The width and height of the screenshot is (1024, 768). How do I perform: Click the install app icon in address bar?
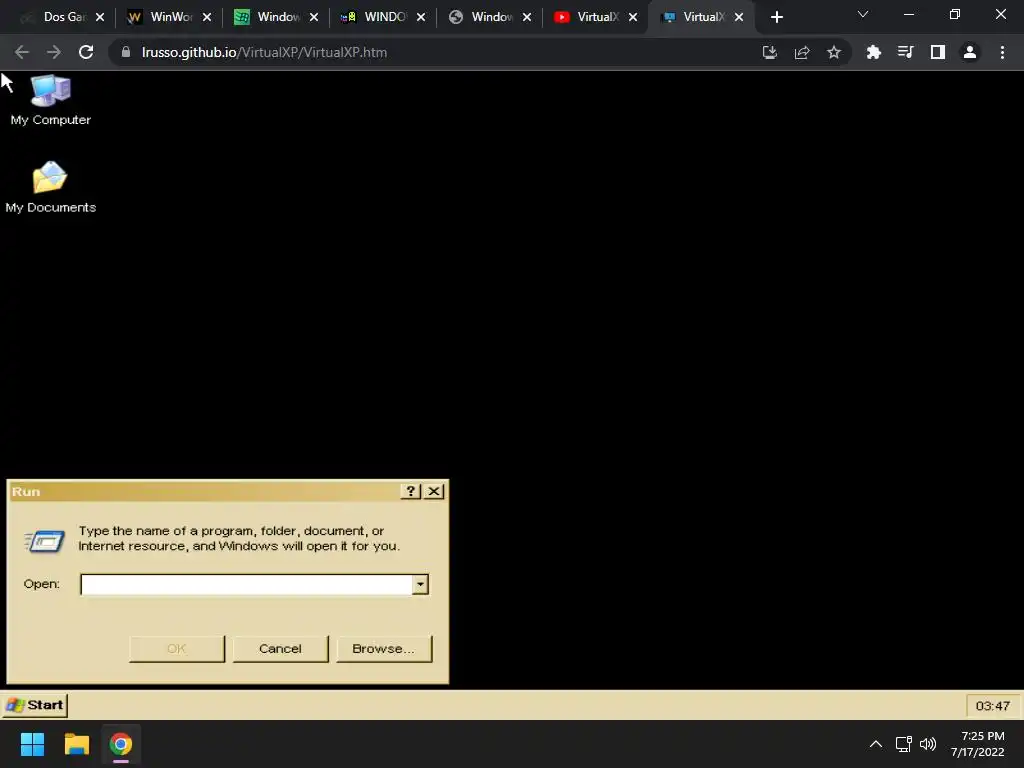coord(770,52)
